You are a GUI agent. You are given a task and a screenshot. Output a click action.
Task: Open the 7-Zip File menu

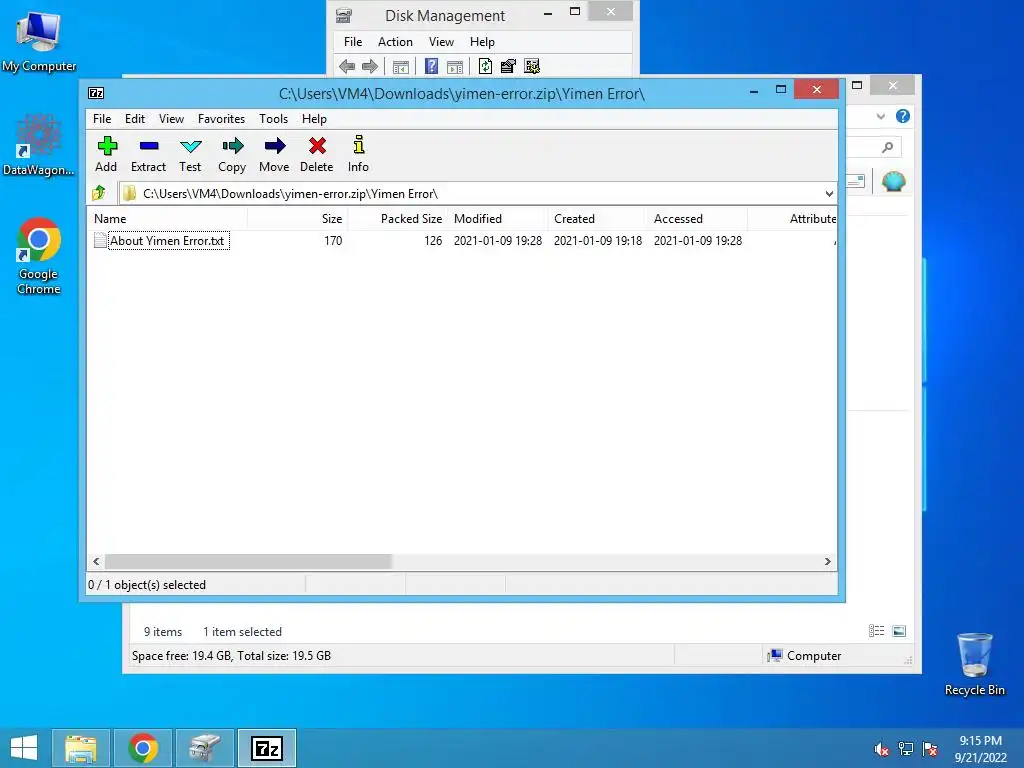pyautogui.click(x=102, y=119)
